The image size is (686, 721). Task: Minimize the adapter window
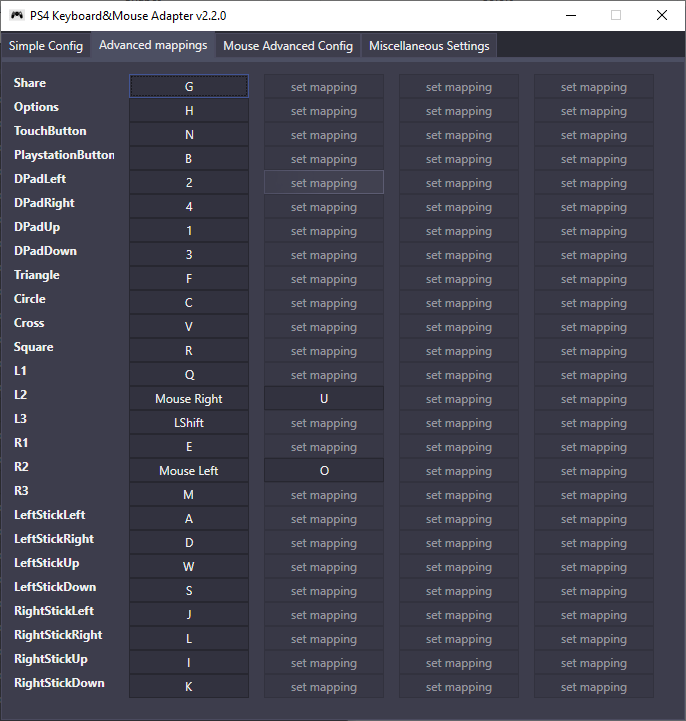click(571, 15)
